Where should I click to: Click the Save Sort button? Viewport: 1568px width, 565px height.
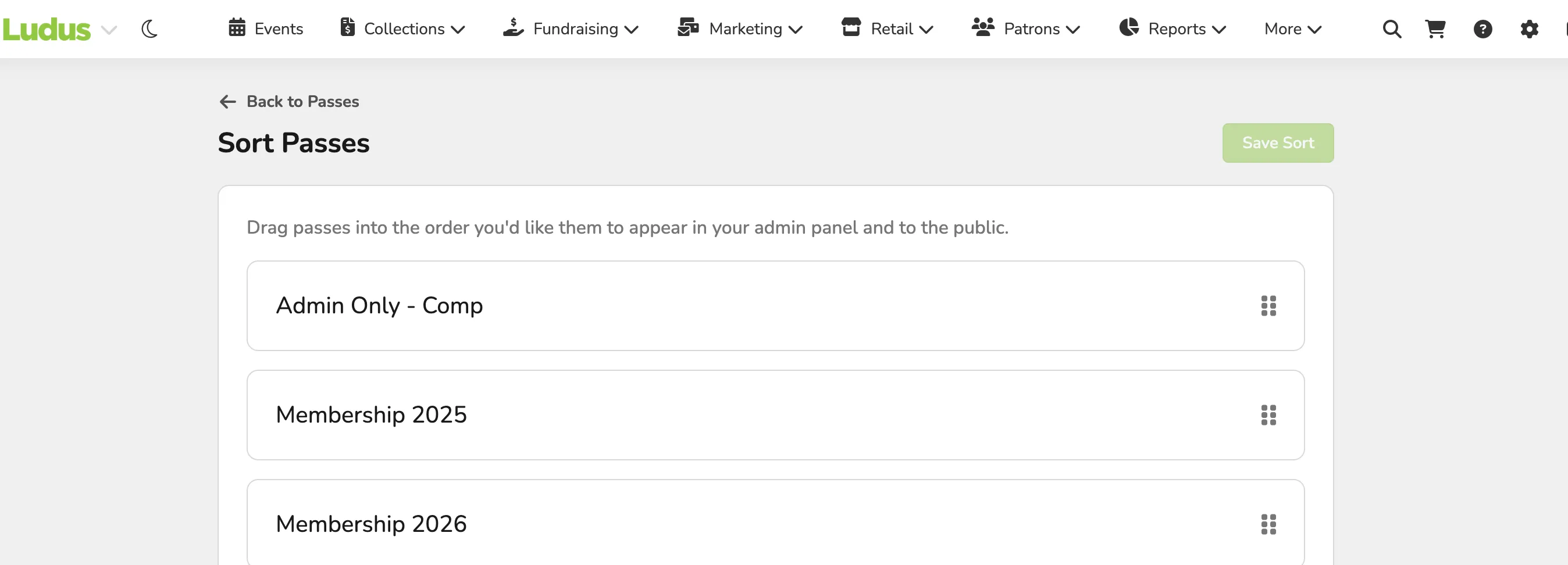[1278, 143]
